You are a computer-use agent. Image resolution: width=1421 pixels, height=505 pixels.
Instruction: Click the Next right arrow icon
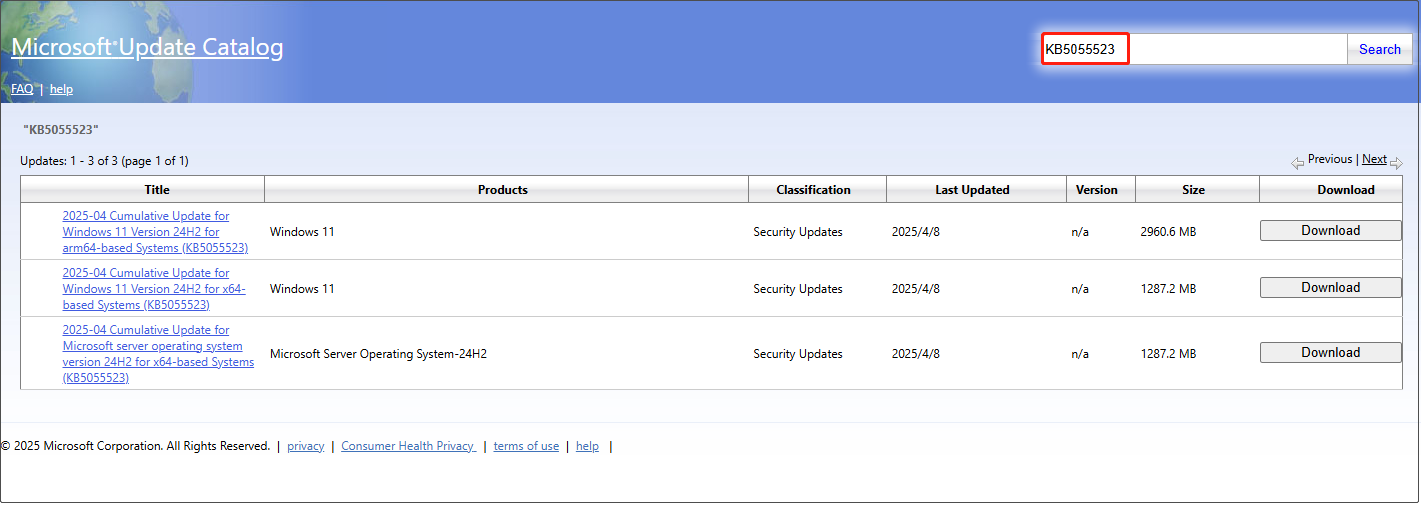(1396, 162)
